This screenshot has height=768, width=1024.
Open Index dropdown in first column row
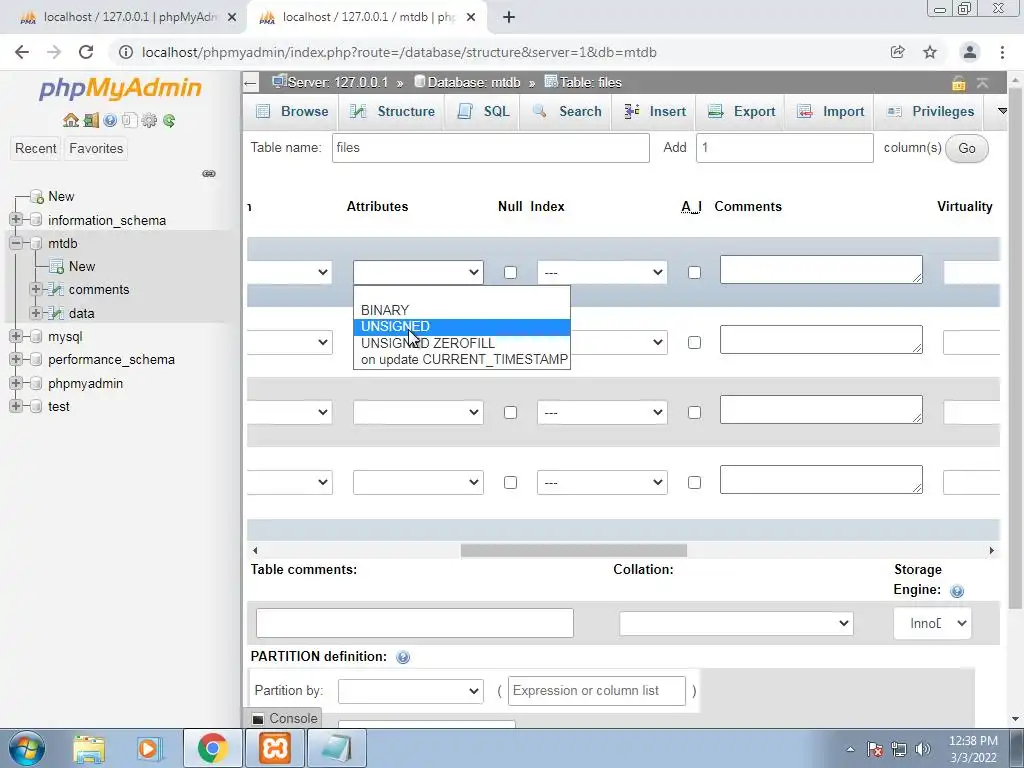tap(602, 272)
